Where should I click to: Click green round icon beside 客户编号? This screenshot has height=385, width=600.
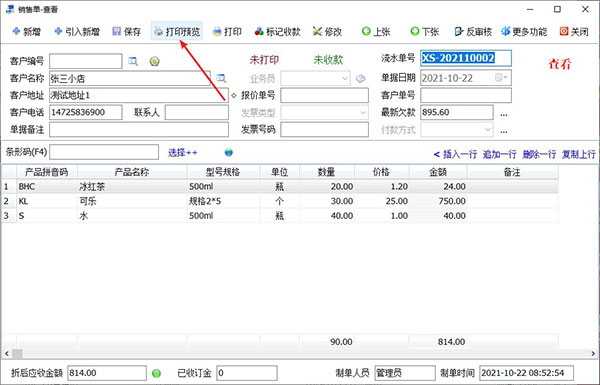click(155, 61)
